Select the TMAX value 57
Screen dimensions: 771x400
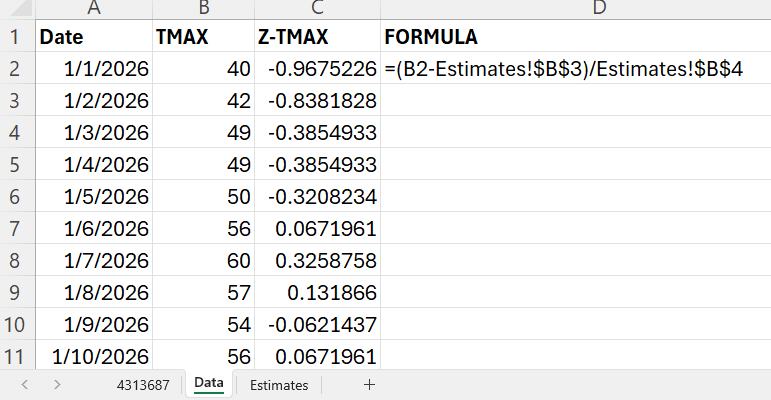point(204,292)
